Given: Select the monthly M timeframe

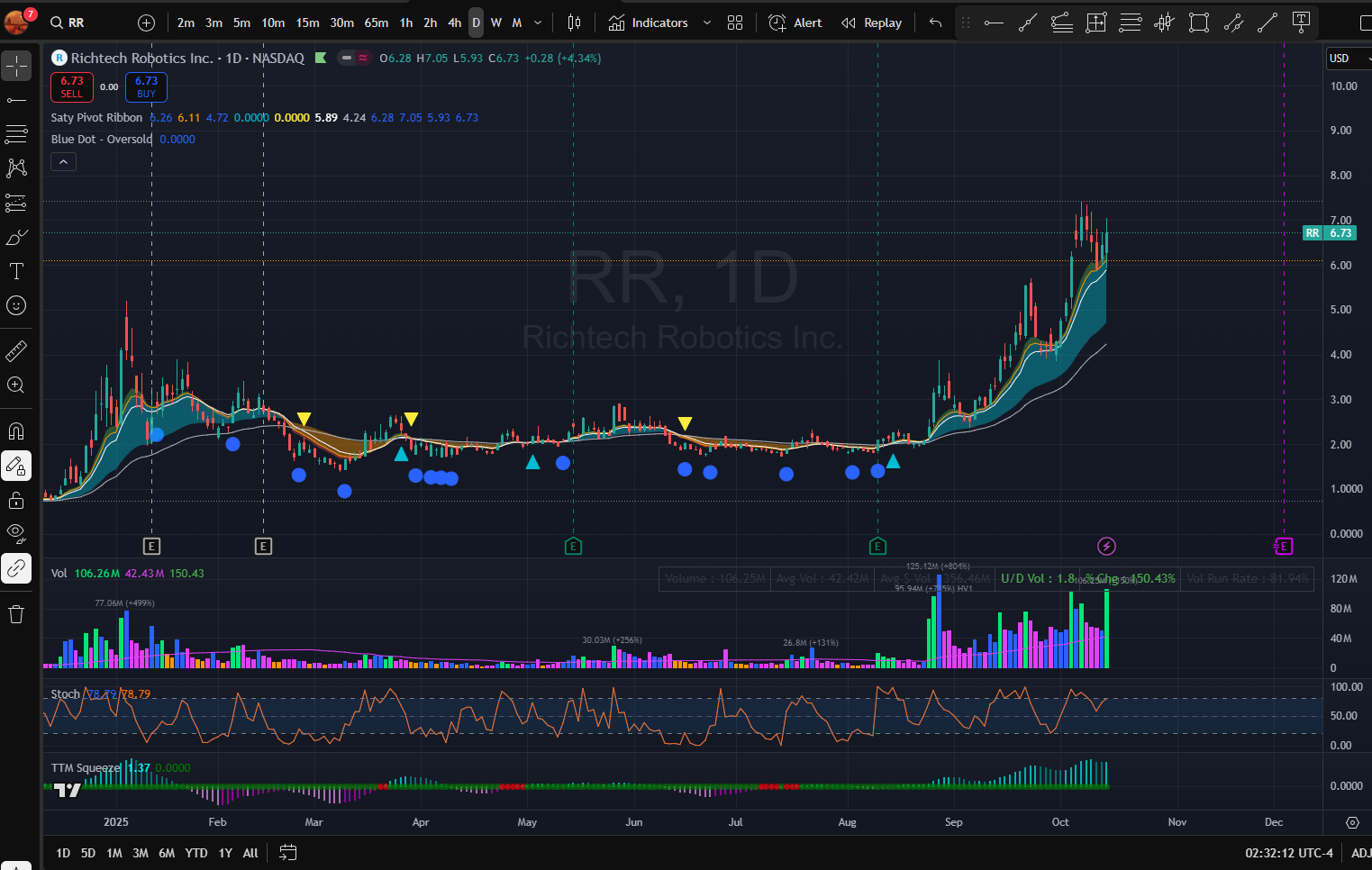Looking at the screenshot, I should 517,23.
